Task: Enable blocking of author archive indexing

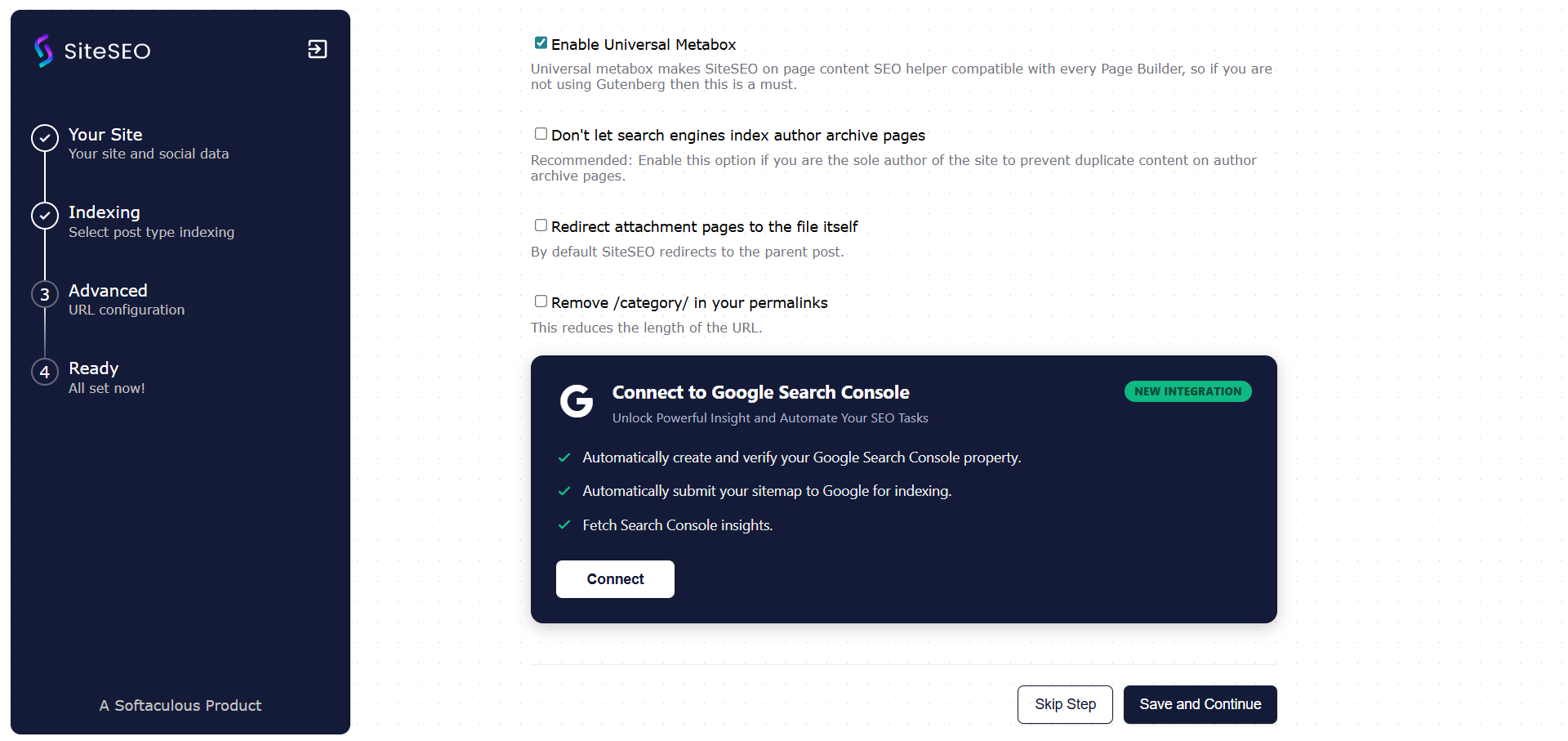Action: [540, 133]
